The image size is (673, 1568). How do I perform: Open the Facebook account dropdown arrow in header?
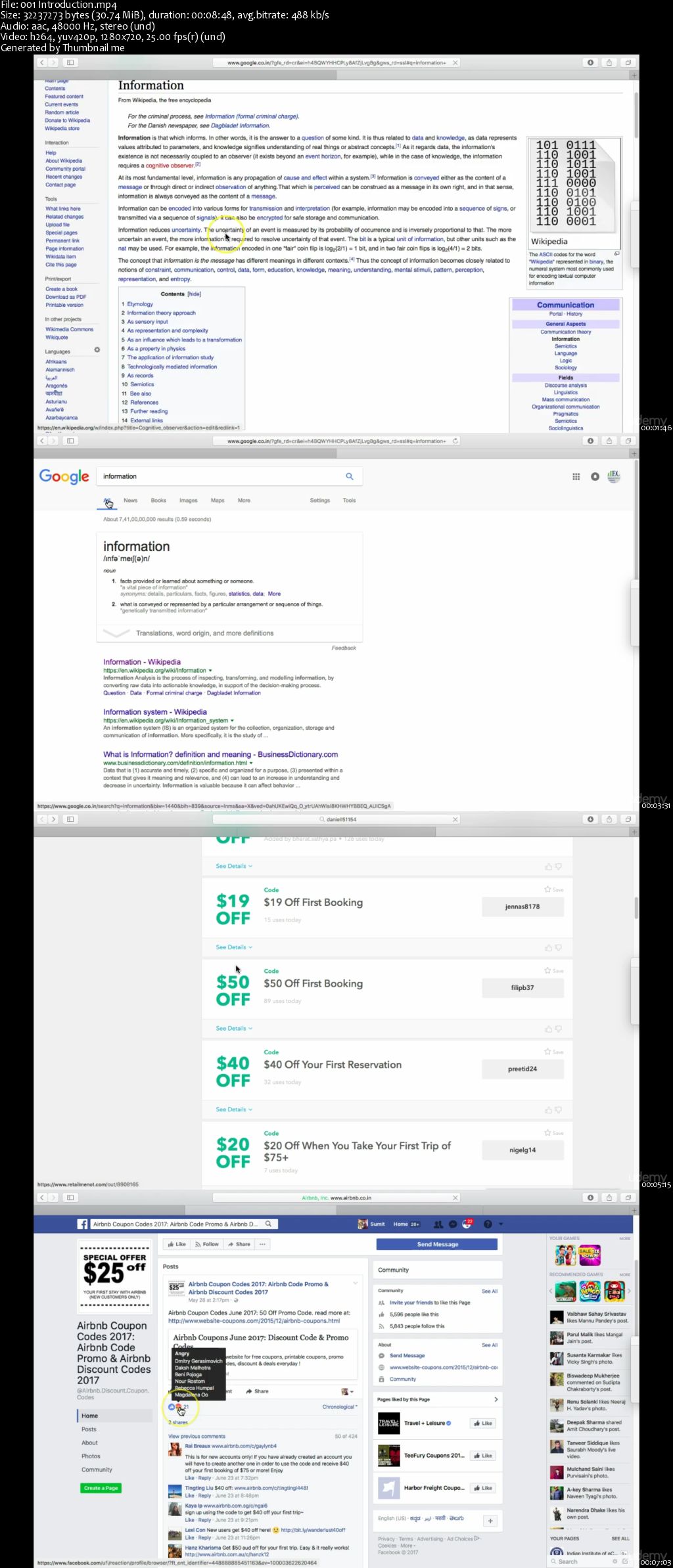click(501, 1224)
